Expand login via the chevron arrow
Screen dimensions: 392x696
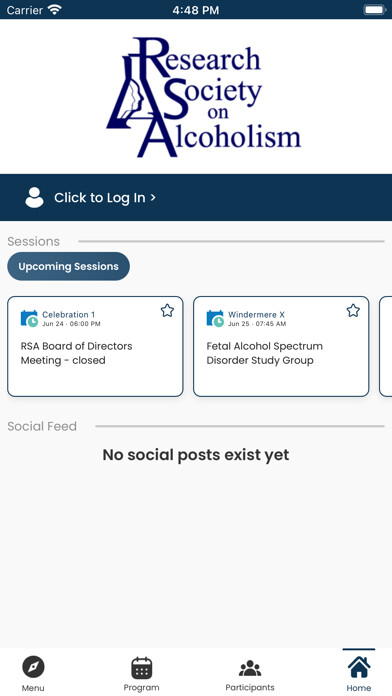153,198
